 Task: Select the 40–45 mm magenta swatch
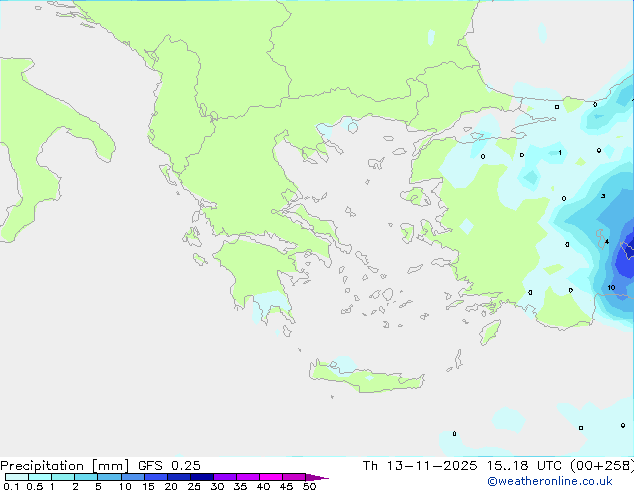pyautogui.click(x=271, y=477)
